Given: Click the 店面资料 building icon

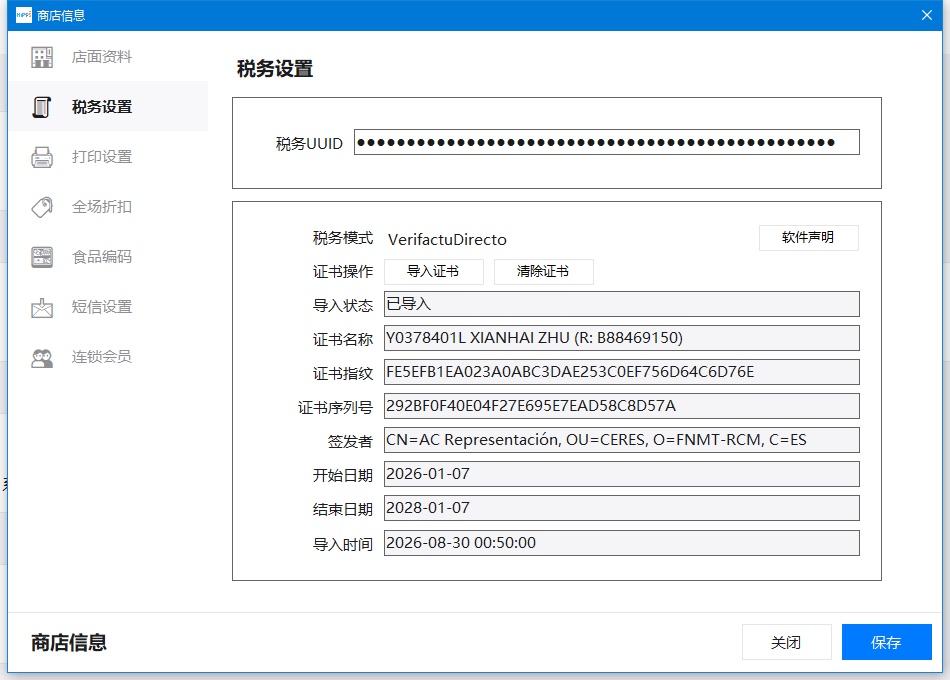Looking at the screenshot, I should (42, 57).
